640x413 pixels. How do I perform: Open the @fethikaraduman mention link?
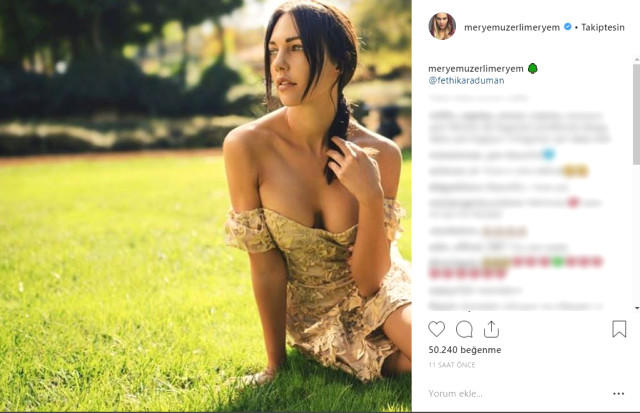pyautogui.click(x=466, y=80)
